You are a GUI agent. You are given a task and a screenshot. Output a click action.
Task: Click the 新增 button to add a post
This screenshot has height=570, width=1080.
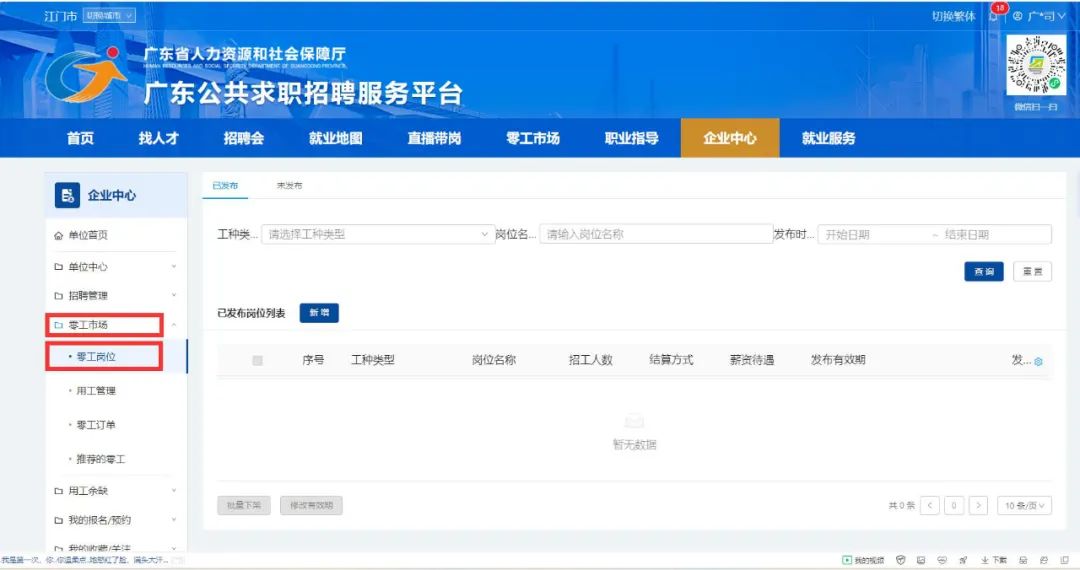coord(319,313)
